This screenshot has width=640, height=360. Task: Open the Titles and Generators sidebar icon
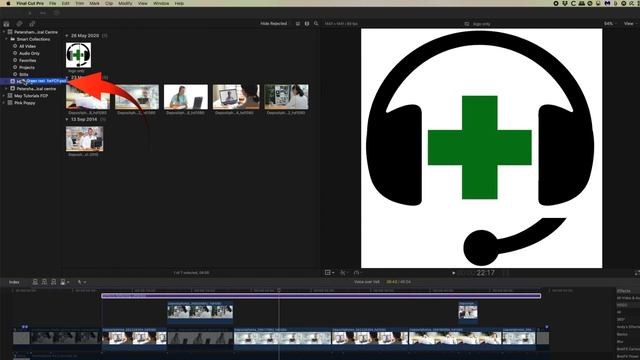pos(32,24)
